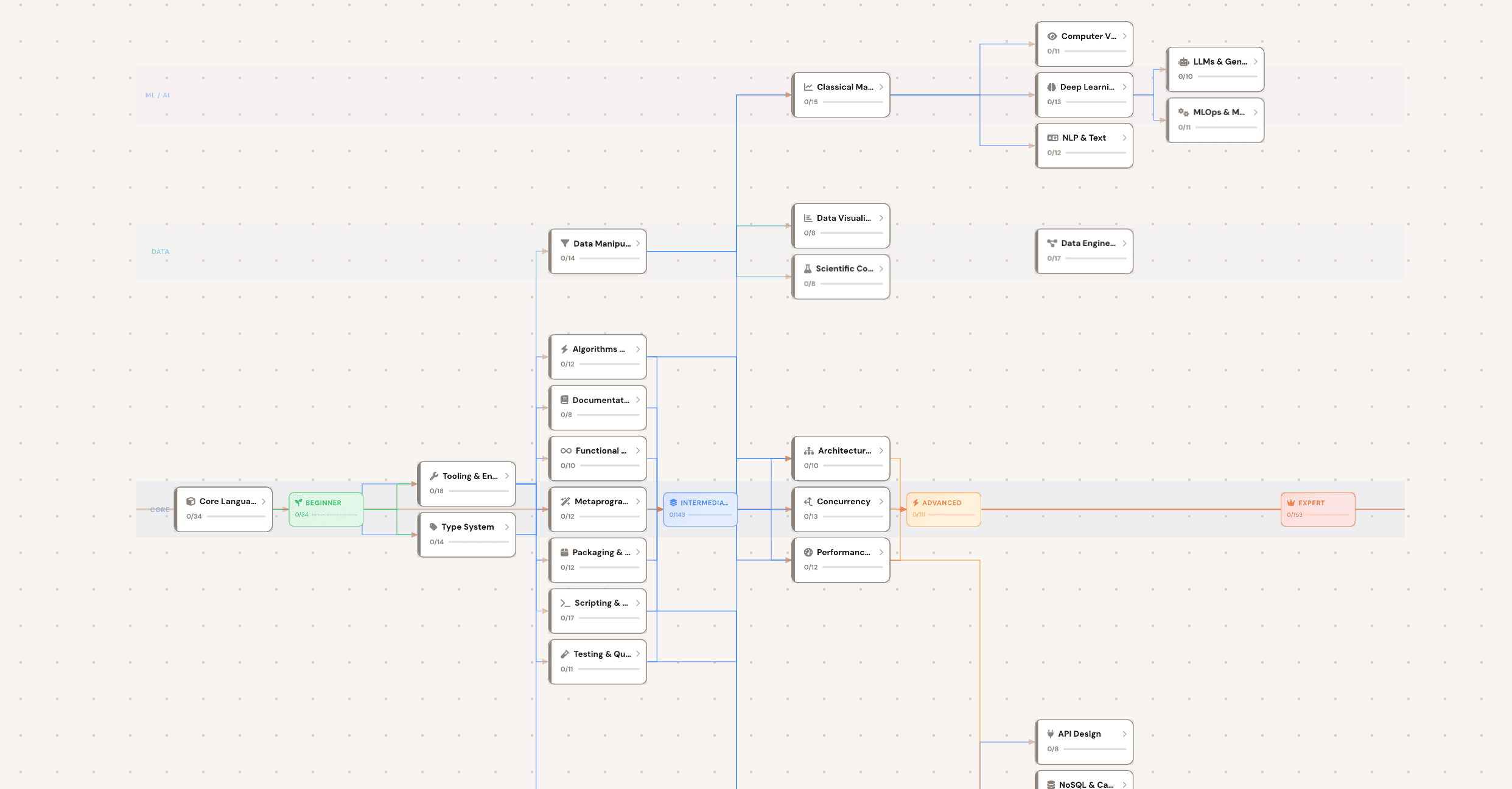
Task: Click the terminal icon on Scripting node
Action: [x=564, y=603]
